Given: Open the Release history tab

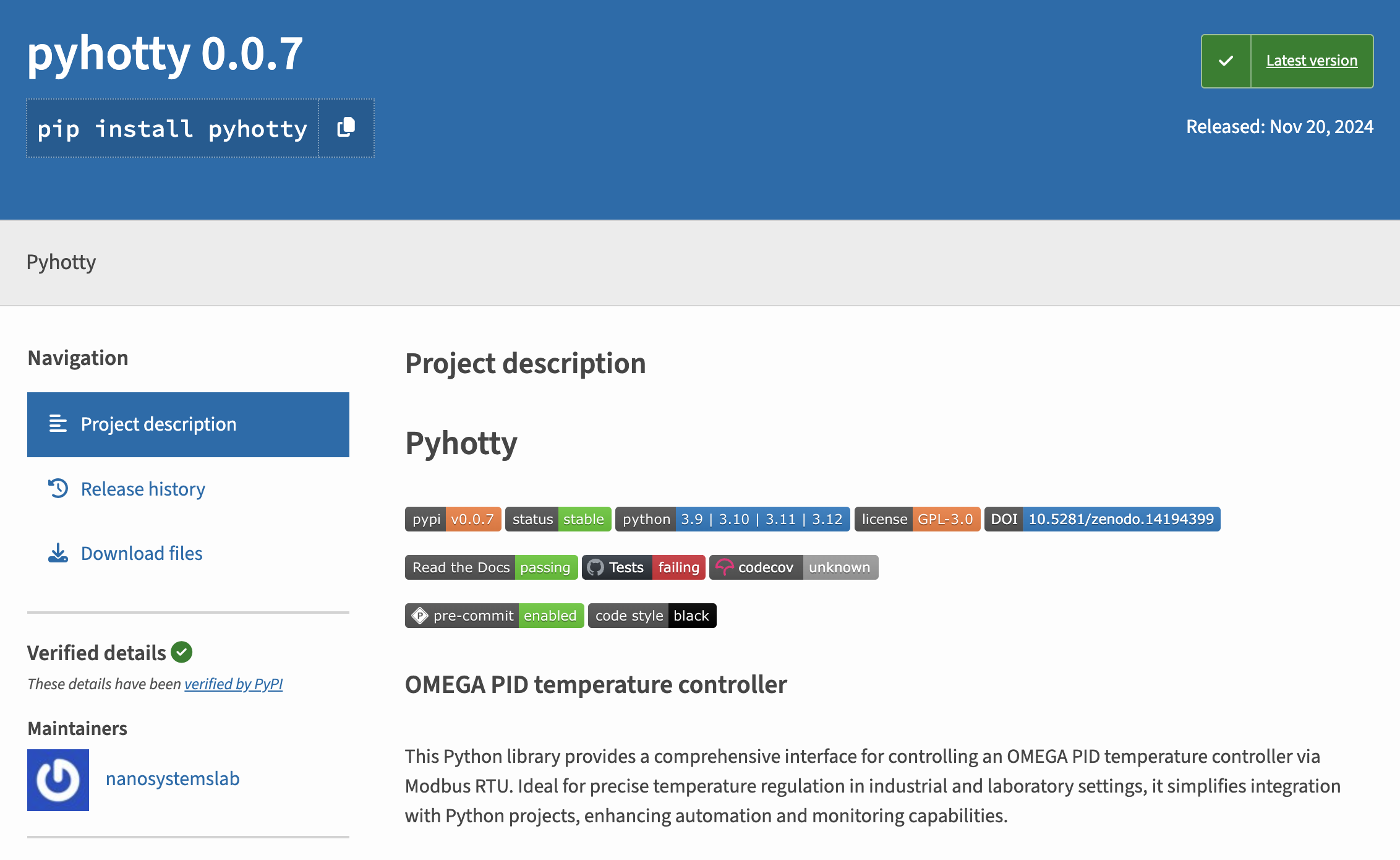Looking at the screenshot, I should pyautogui.click(x=143, y=489).
